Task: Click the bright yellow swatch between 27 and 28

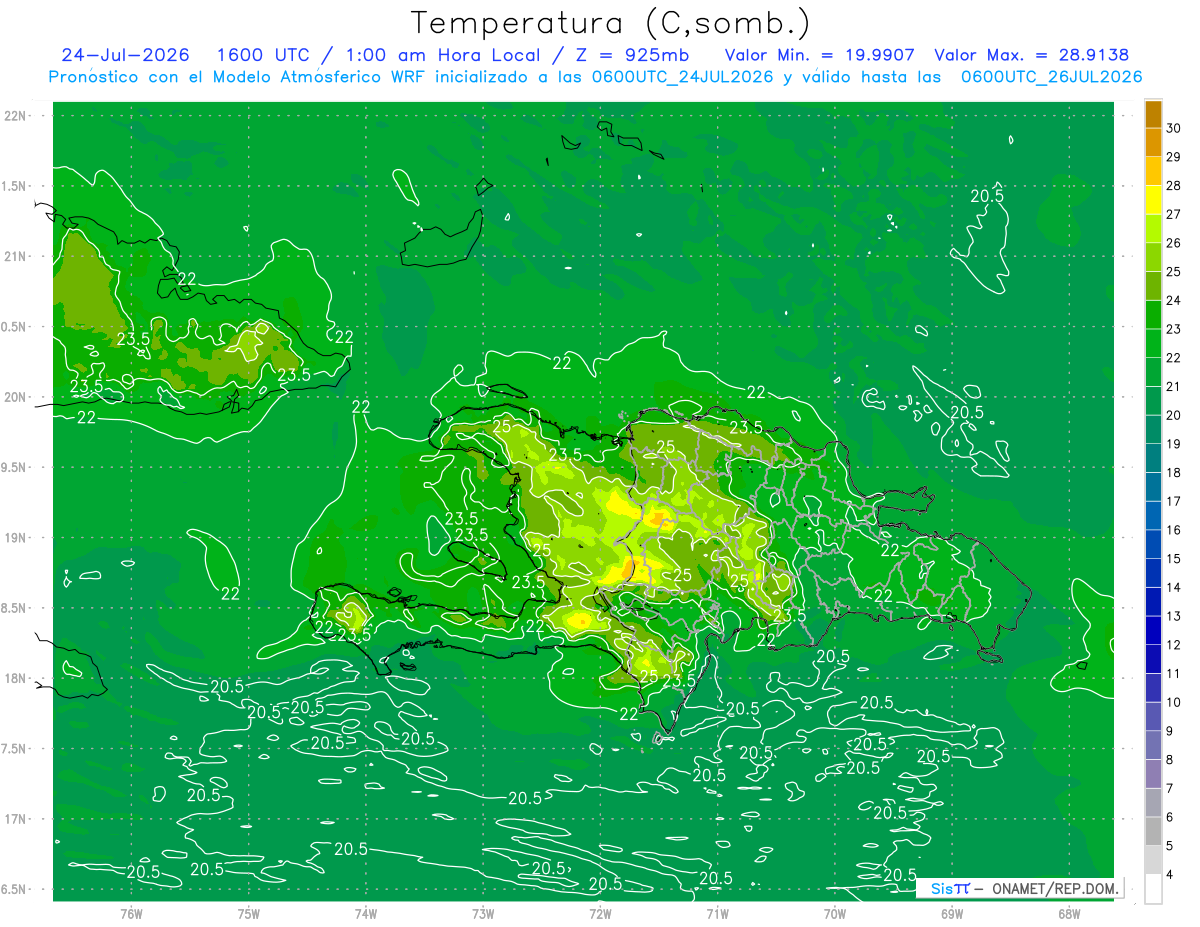Action: (x=1153, y=200)
